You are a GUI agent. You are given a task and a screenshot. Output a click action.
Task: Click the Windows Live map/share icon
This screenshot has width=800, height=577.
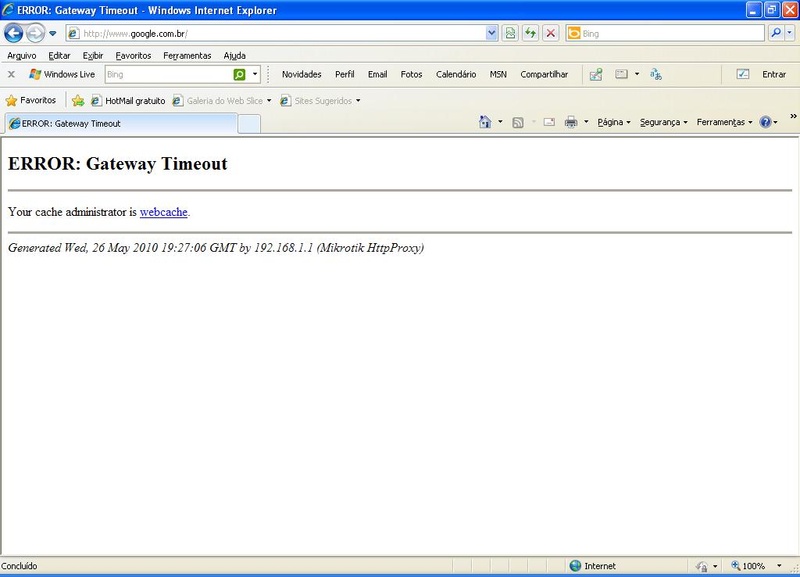tap(596, 74)
